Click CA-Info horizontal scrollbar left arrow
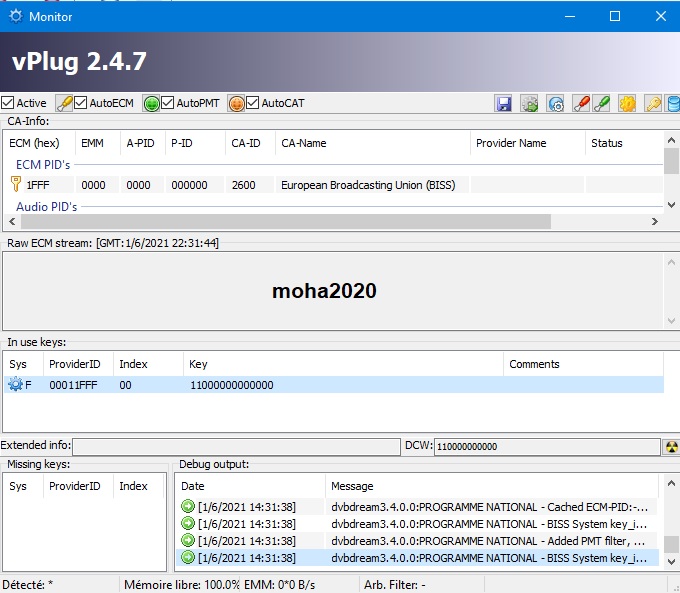This screenshot has height=593, width=680. 12,222
